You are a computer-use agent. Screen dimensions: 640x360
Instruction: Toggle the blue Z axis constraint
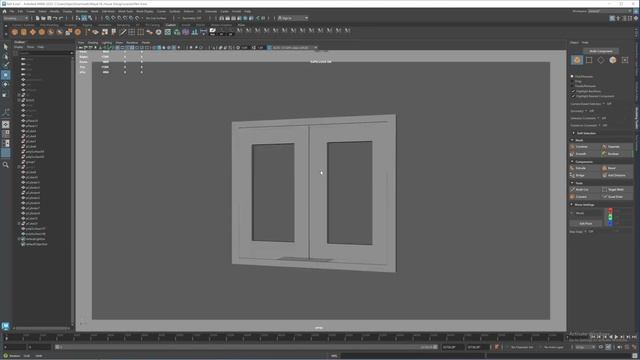tap(610, 223)
